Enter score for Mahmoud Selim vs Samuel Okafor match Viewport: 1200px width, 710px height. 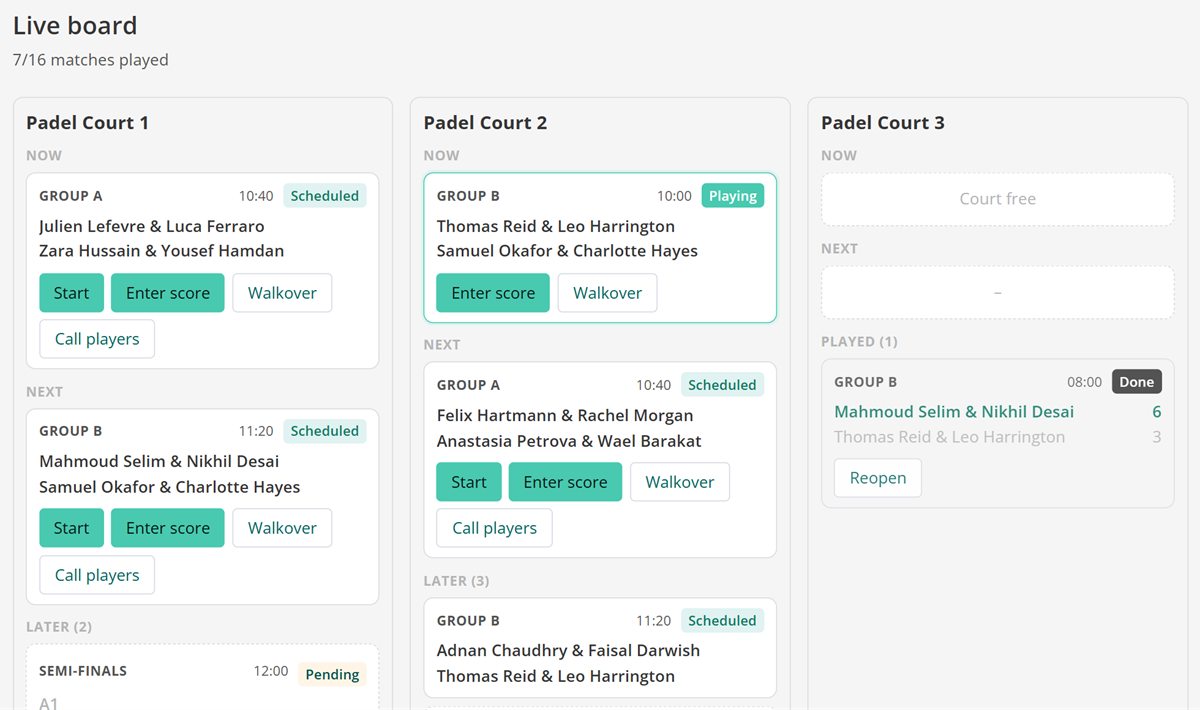tap(168, 528)
